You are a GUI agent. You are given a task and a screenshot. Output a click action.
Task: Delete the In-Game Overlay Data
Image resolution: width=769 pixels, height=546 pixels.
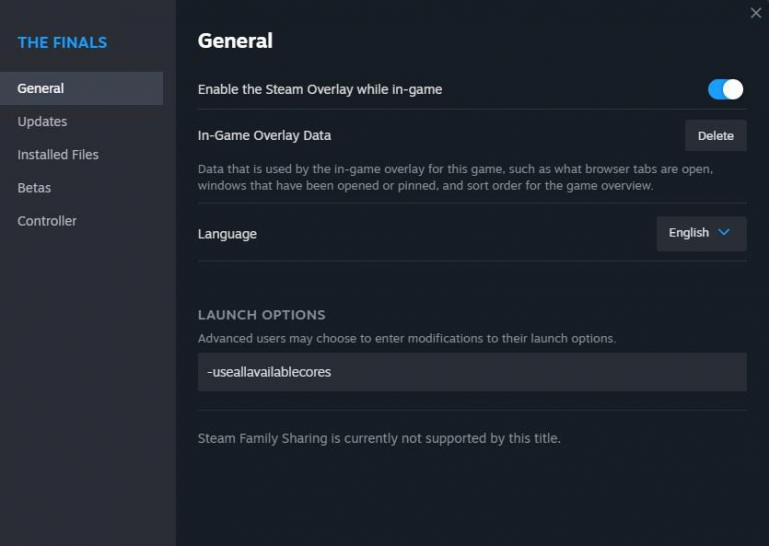tap(715, 135)
